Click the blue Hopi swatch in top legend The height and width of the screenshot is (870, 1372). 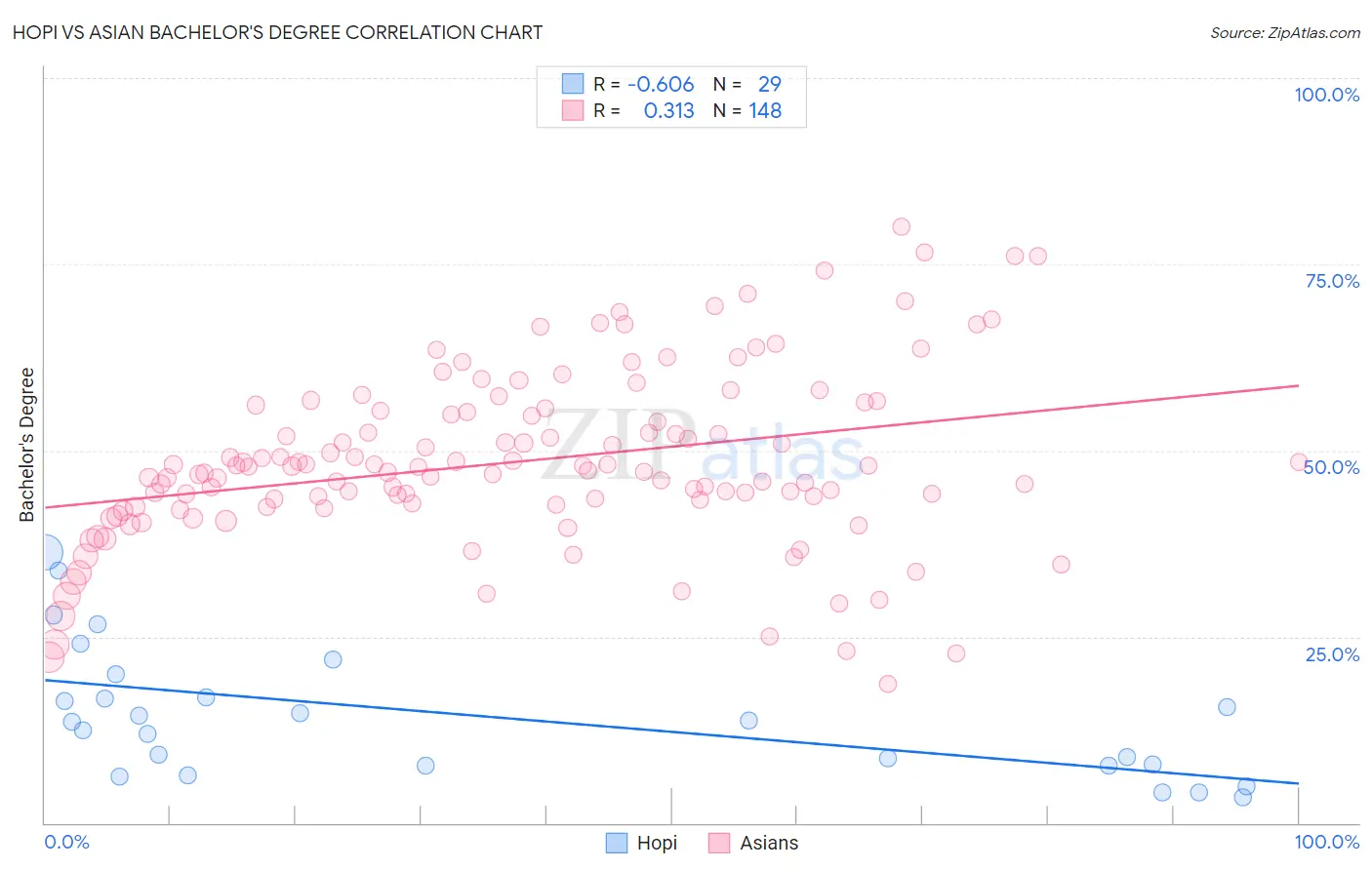[x=572, y=84]
